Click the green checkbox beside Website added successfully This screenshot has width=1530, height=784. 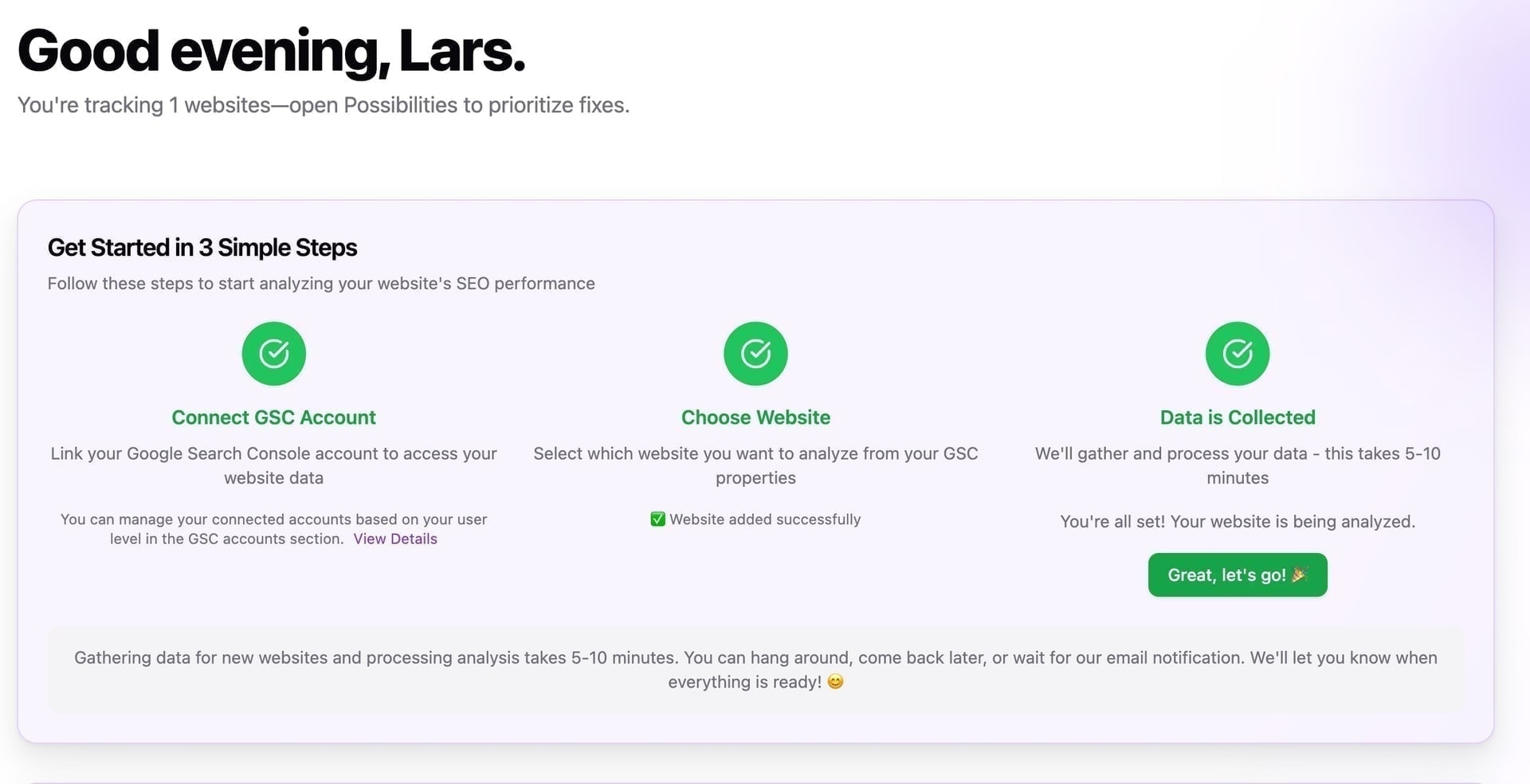tap(657, 519)
